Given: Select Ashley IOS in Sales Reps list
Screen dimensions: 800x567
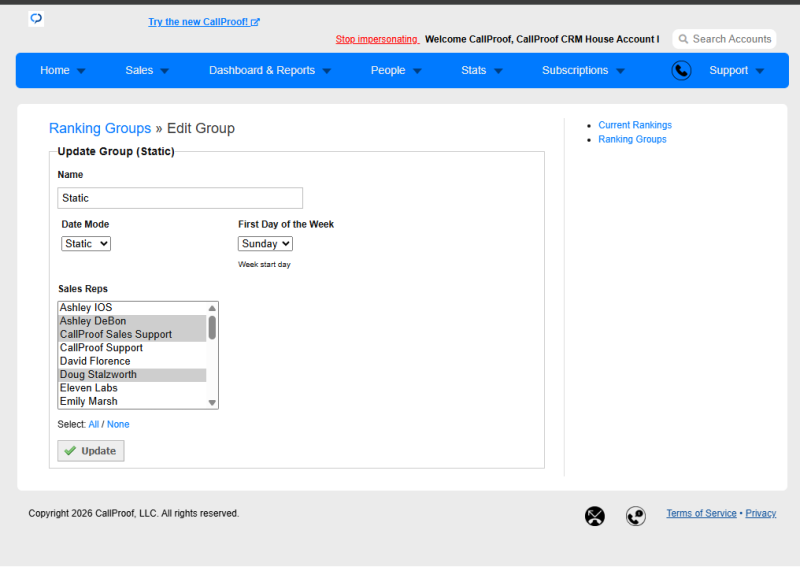Looking at the screenshot, I should tap(132, 308).
